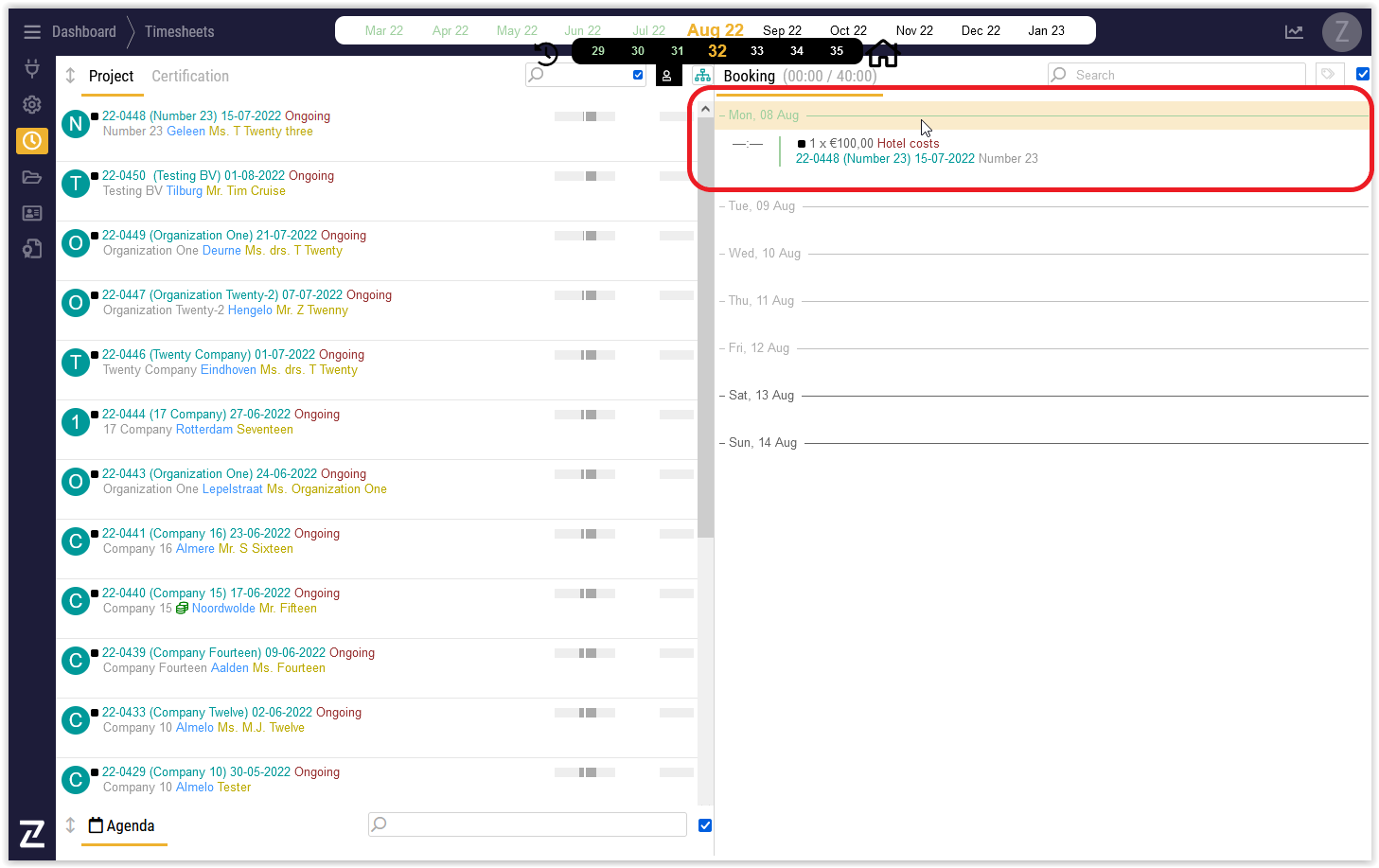
Task: Switch to the Certification tab
Action: pyautogui.click(x=190, y=76)
